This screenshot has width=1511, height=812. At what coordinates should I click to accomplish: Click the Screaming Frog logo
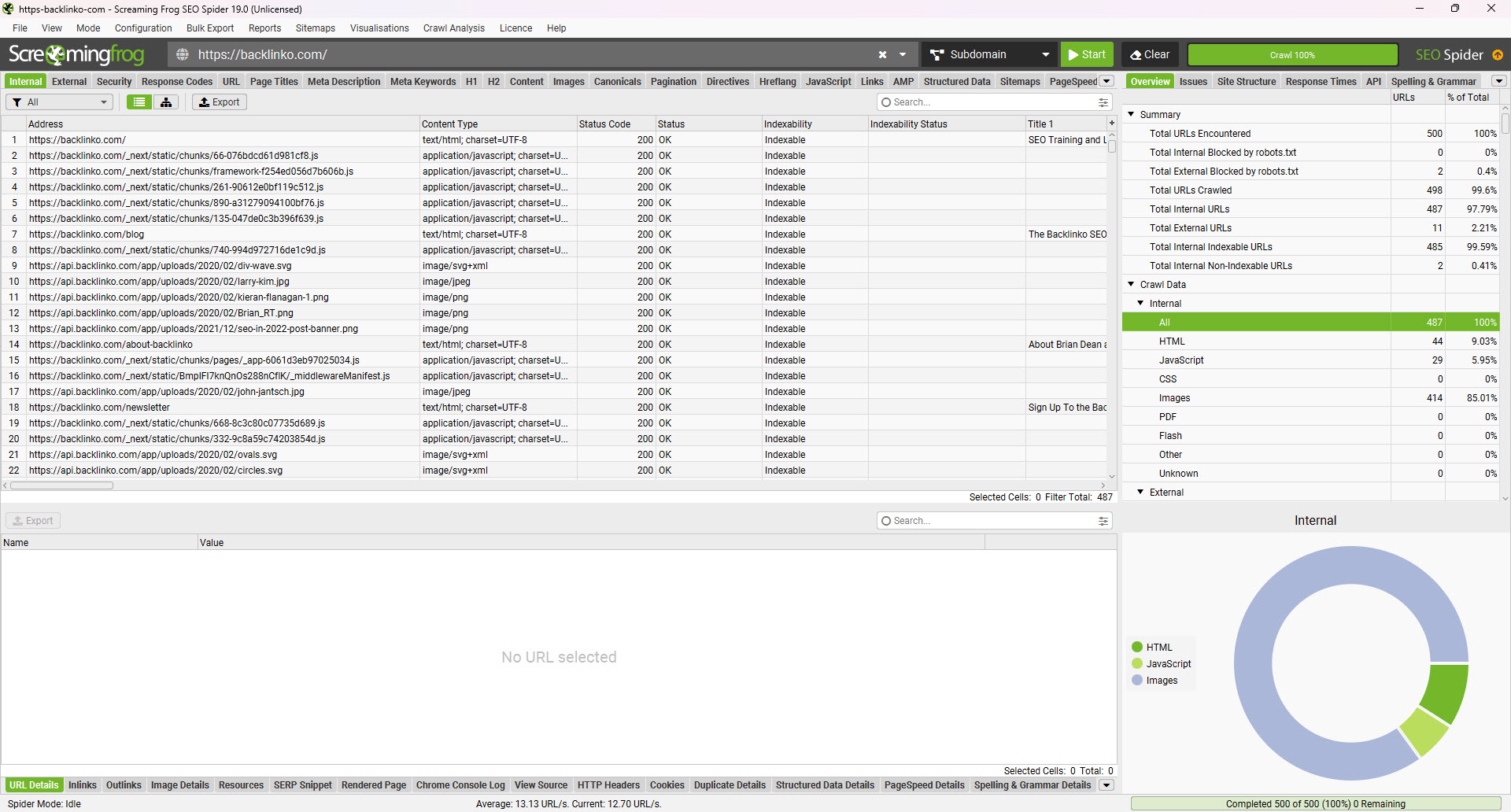click(x=76, y=54)
